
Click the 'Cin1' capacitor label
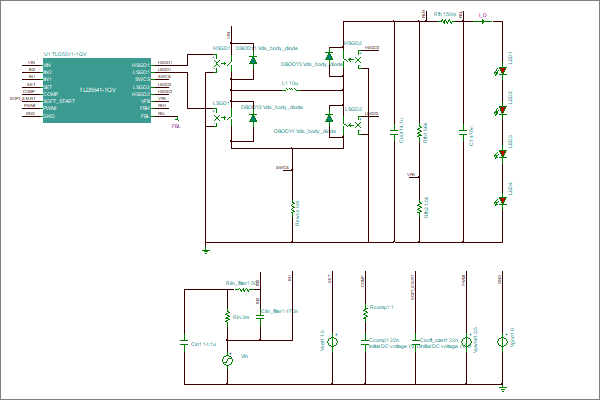point(203,344)
